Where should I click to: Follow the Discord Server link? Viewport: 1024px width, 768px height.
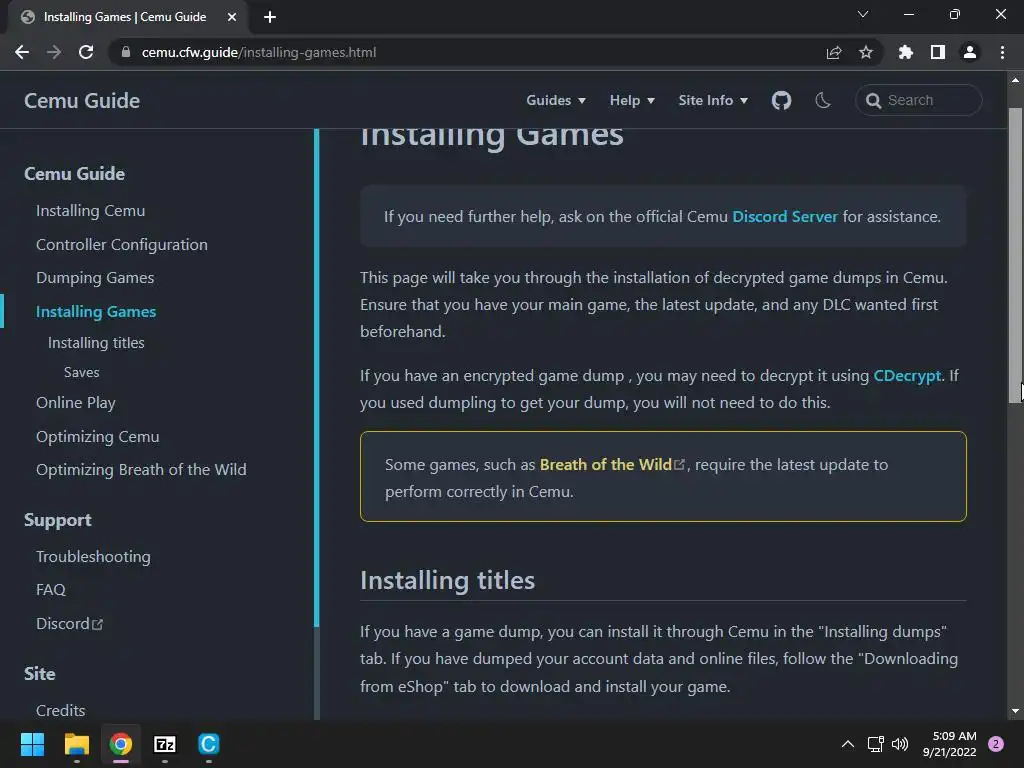(784, 217)
